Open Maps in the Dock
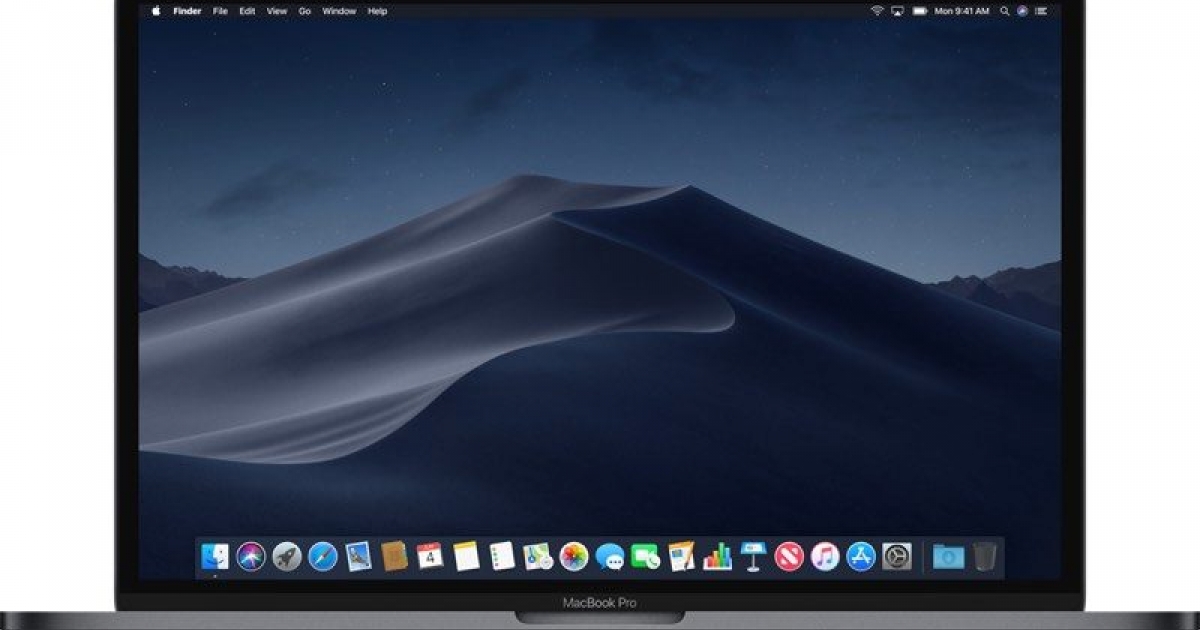The width and height of the screenshot is (1200, 630). coord(538,556)
